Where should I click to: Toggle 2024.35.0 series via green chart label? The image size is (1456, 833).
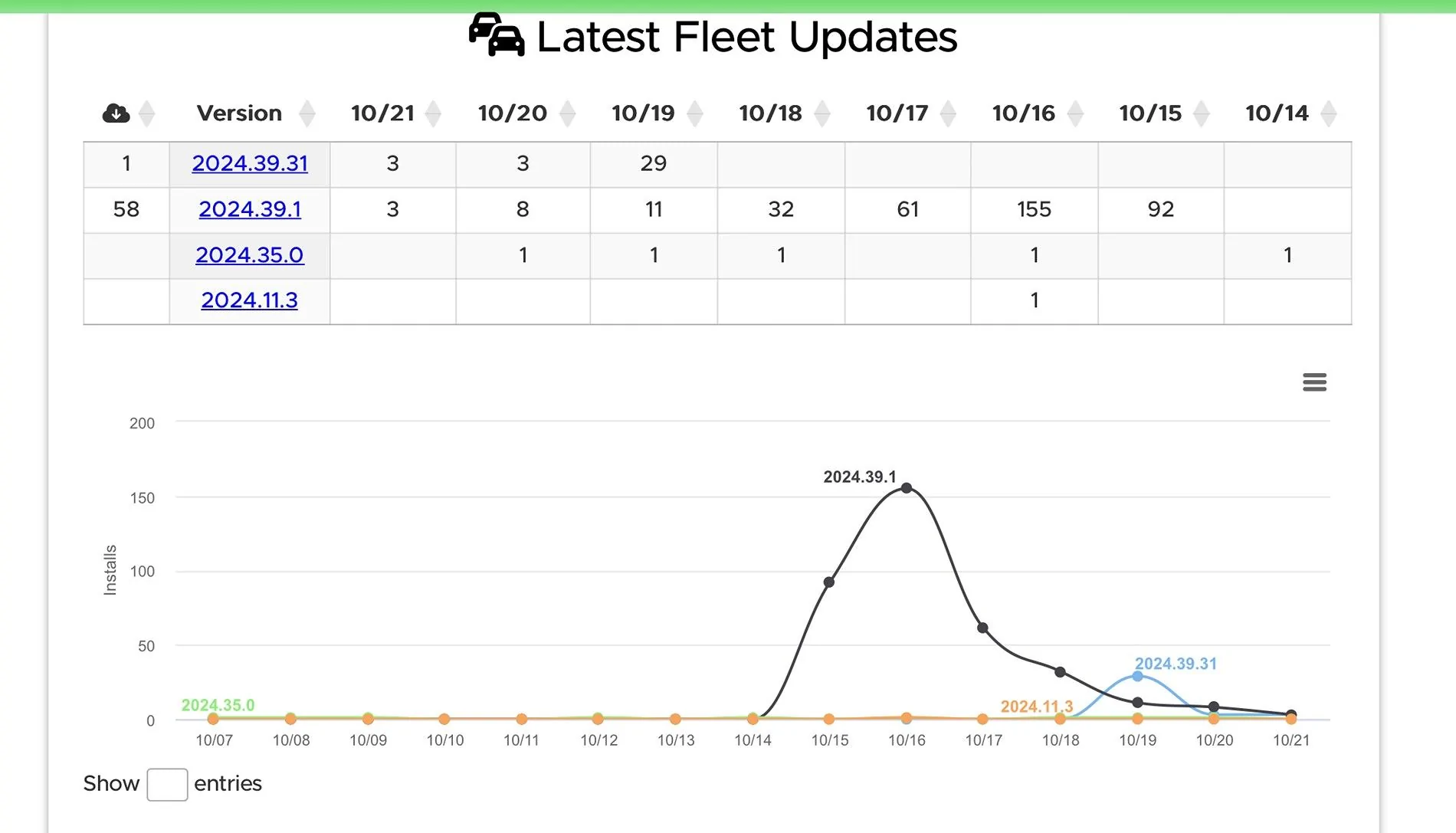pyautogui.click(x=218, y=705)
